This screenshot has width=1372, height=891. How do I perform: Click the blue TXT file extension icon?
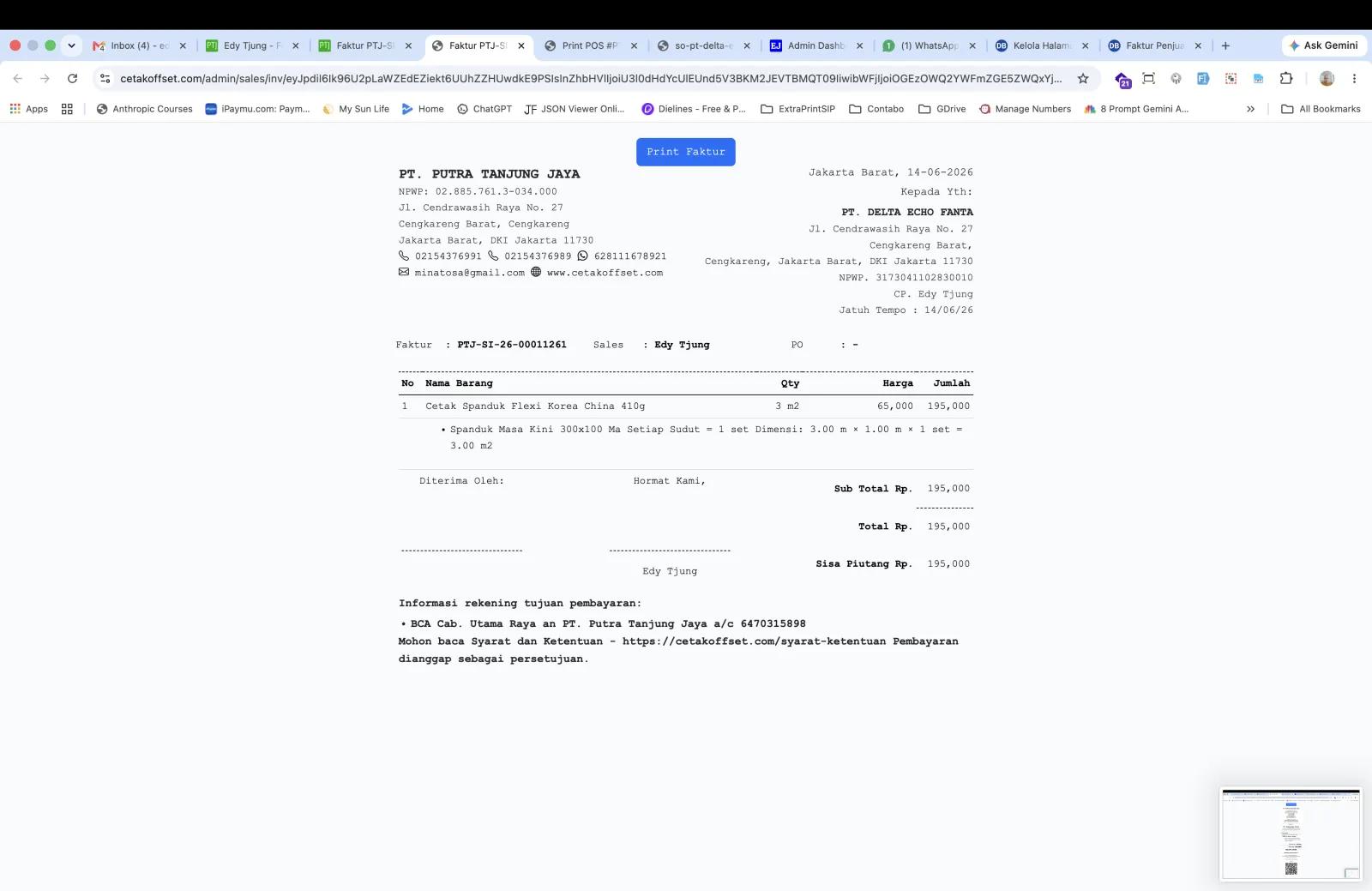pyautogui.click(x=1258, y=79)
